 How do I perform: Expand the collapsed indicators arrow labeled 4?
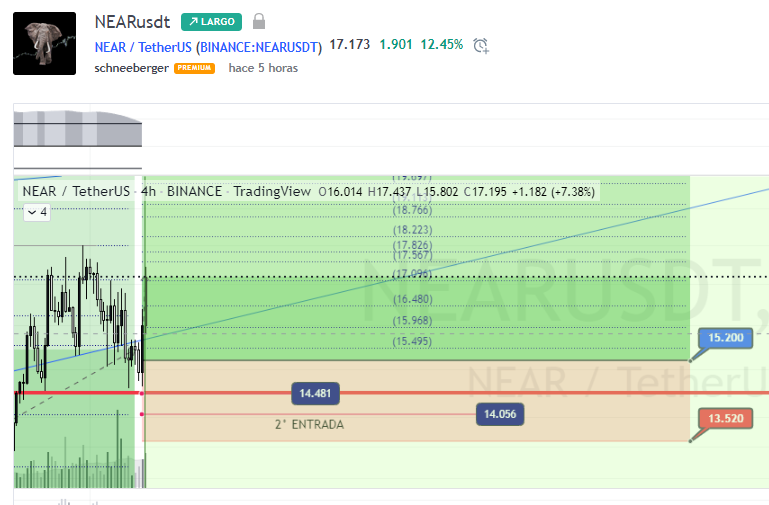pyautogui.click(x=37, y=212)
